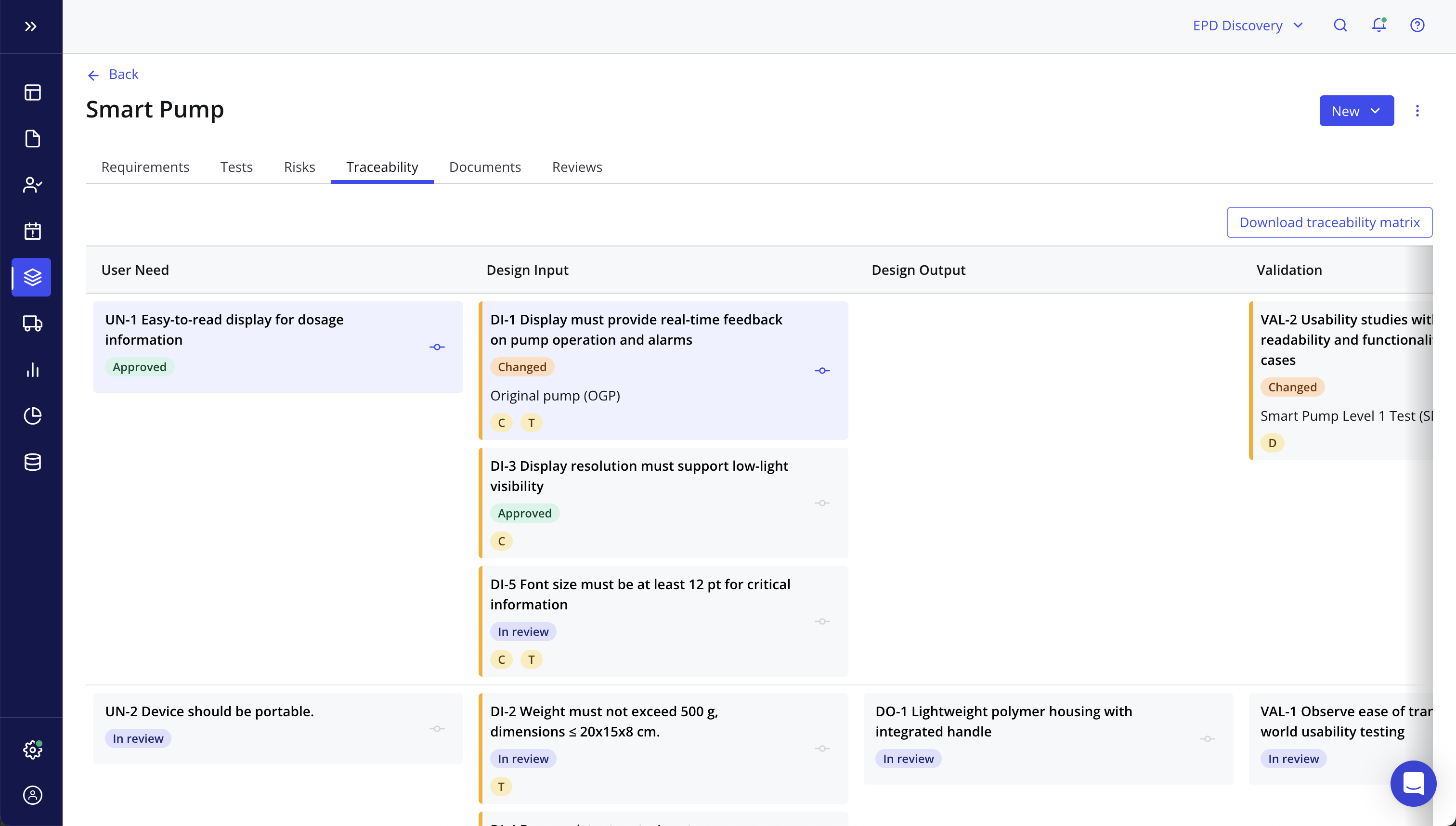Open the EPD Discovery workspace dropdown

(1248, 25)
